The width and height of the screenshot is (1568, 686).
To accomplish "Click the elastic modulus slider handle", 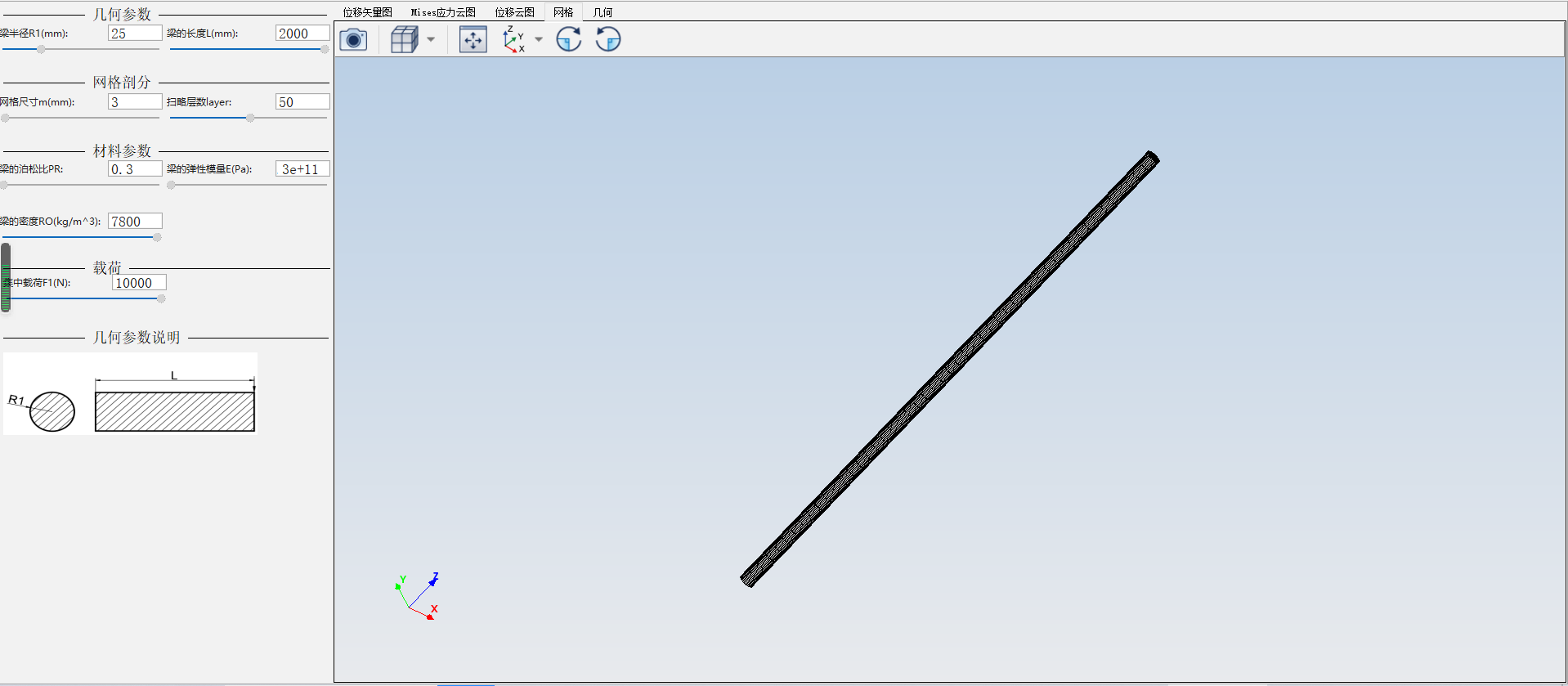I will (171, 185).
